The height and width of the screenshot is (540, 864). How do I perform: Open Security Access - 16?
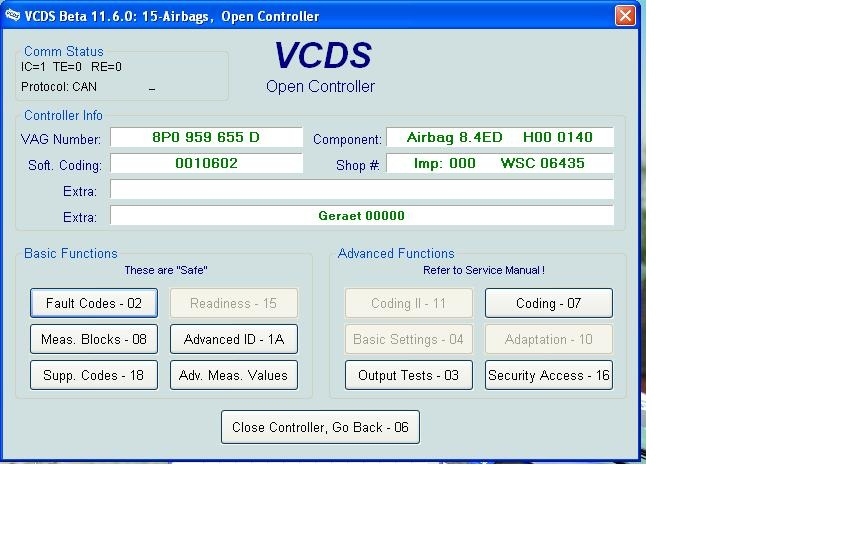coord(549,375)
